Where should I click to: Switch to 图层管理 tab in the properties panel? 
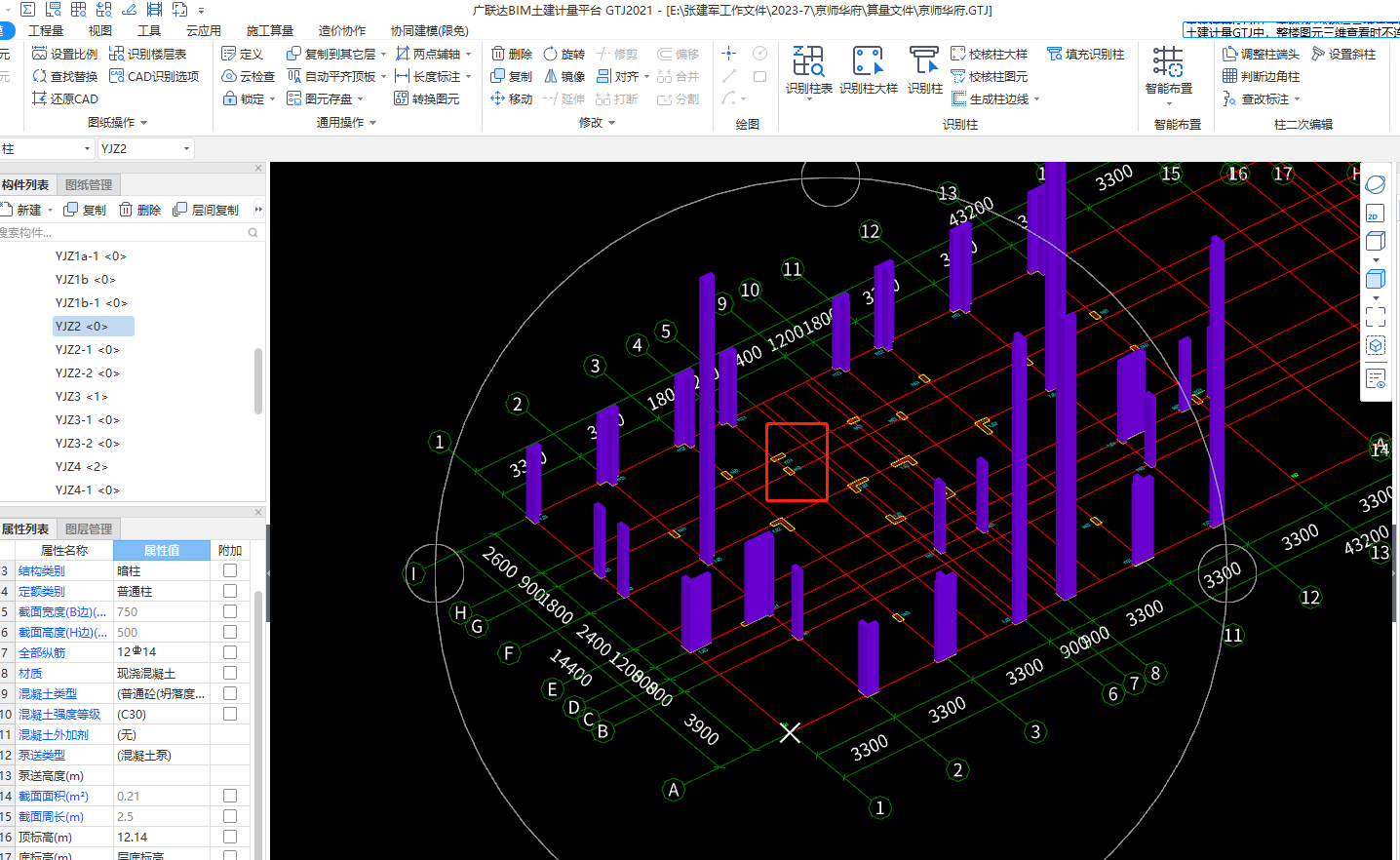[89, 528]
